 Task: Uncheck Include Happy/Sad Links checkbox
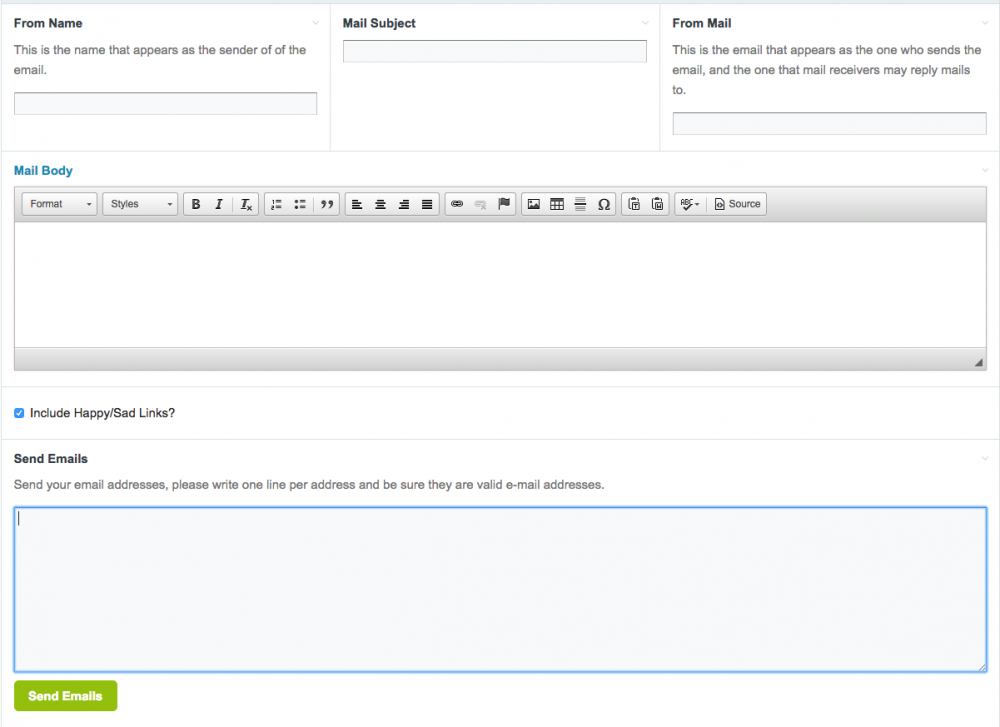coord(19,413)
